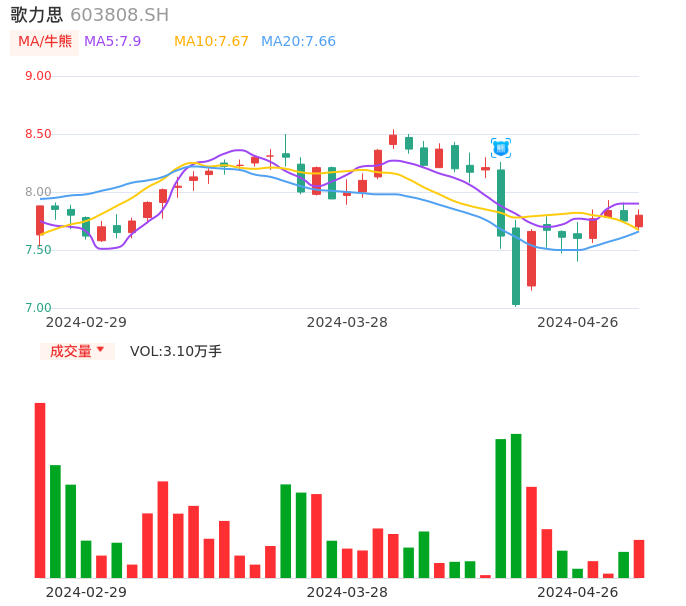Click the 9.00 price axis label
The width and height of the screenshot is (686, 606).
(x=38, y=76)
